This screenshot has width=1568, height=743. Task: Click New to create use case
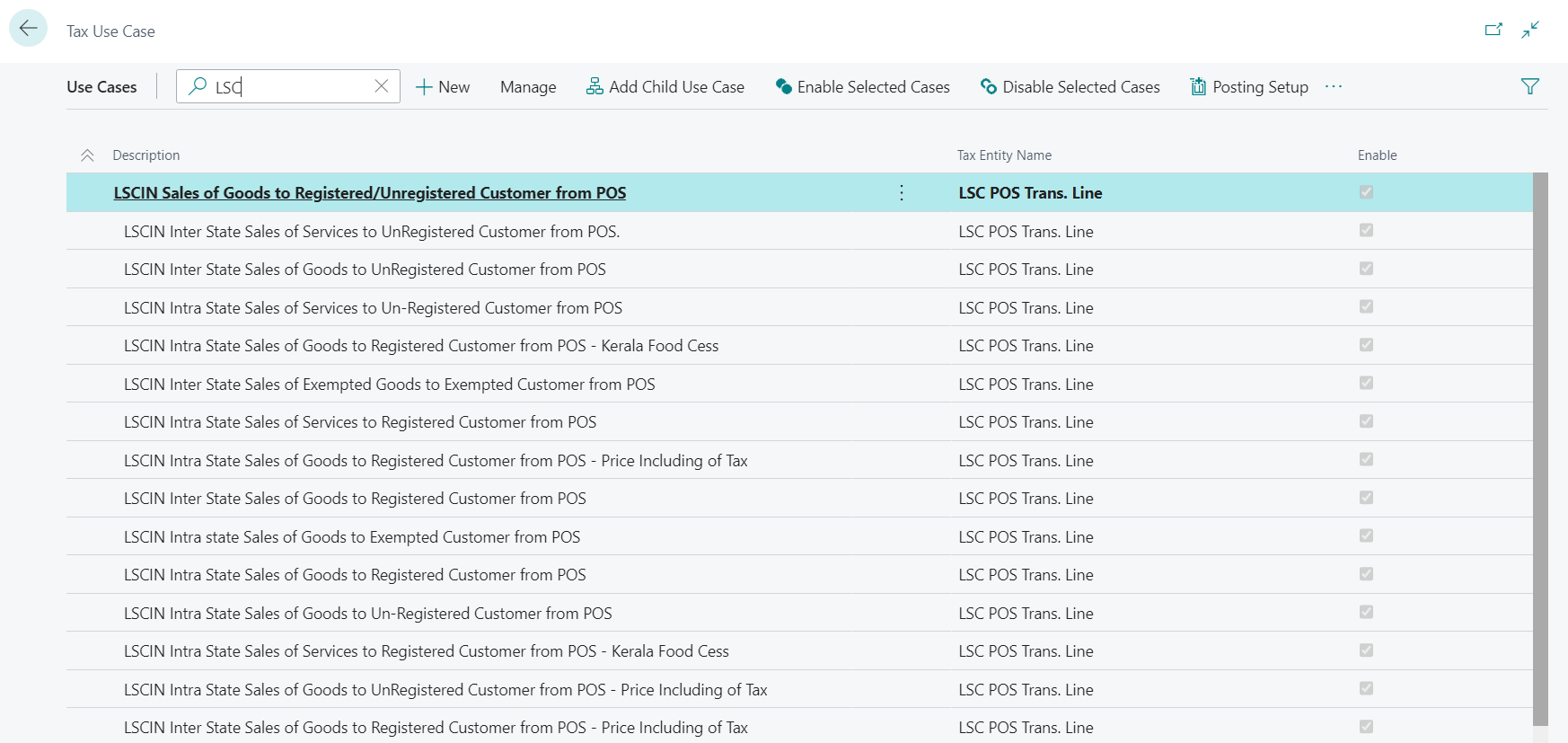tap(443, 87)
